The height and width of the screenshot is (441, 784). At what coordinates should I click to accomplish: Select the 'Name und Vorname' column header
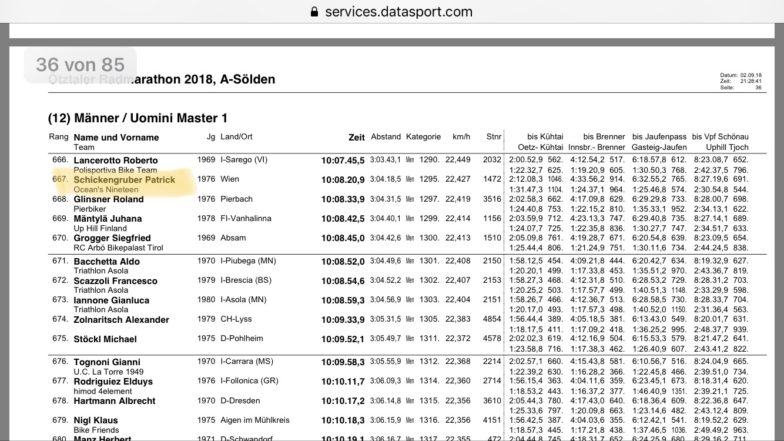point(116,138)
